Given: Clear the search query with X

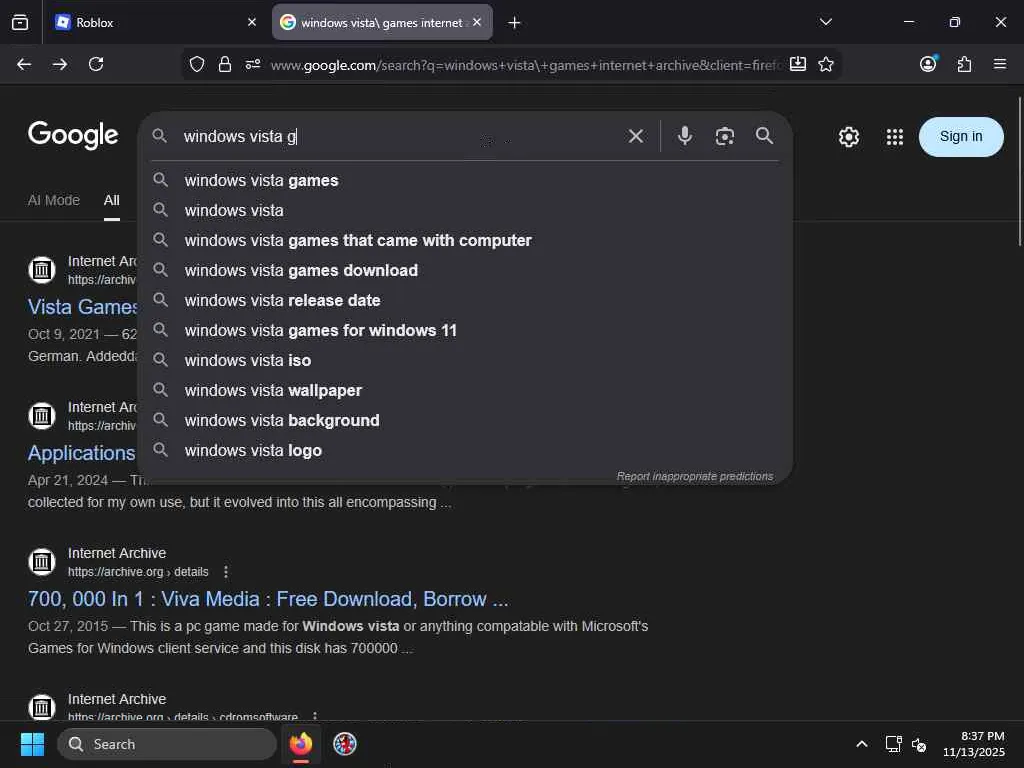Looking at the screenshot, I should pyautogui.click(x=635, y=136).
